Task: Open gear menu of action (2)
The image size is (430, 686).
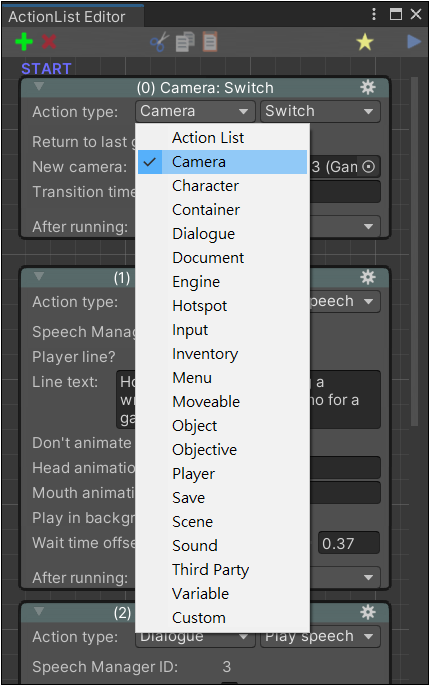Action: coord(368,612)
